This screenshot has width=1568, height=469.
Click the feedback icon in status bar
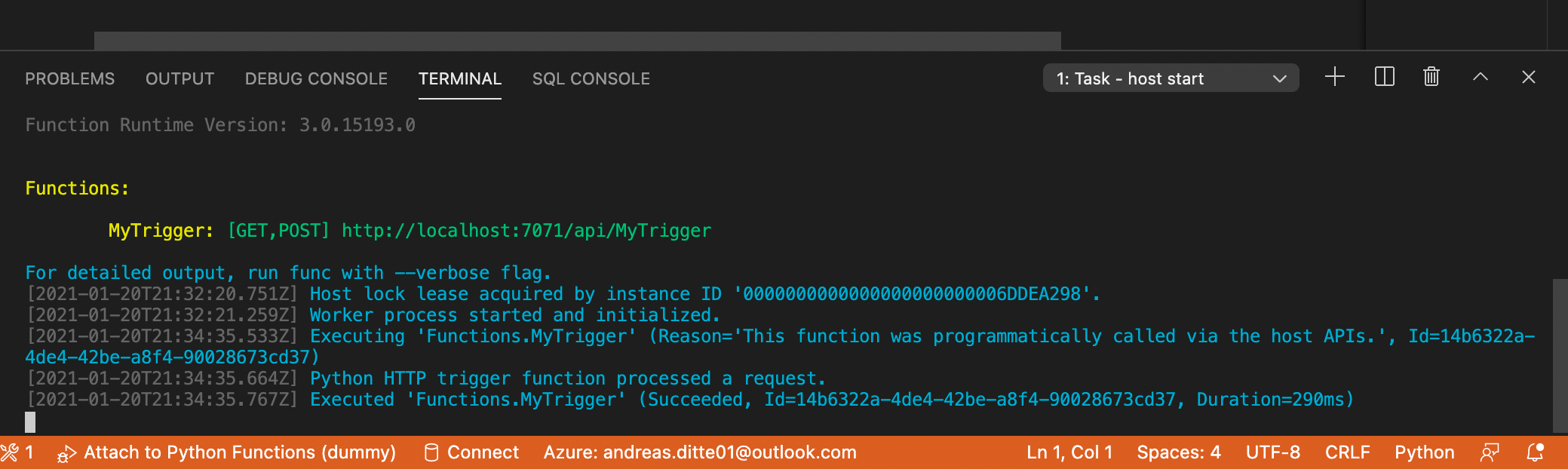1490,452
